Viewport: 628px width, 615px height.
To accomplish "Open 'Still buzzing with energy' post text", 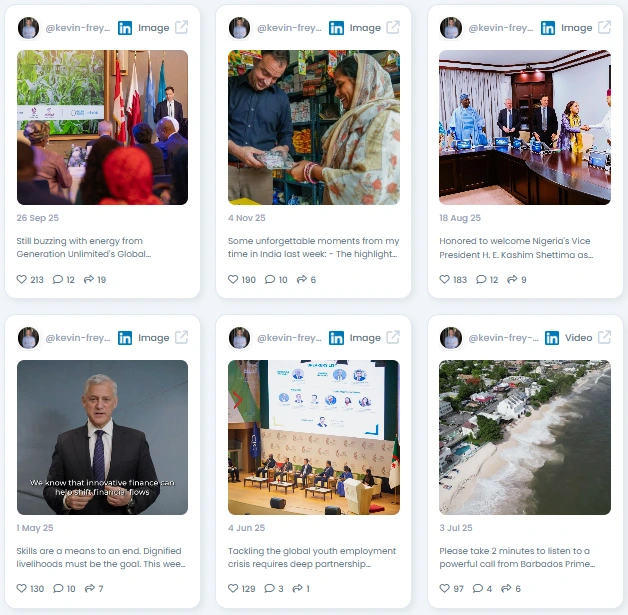I will point(83,247).
